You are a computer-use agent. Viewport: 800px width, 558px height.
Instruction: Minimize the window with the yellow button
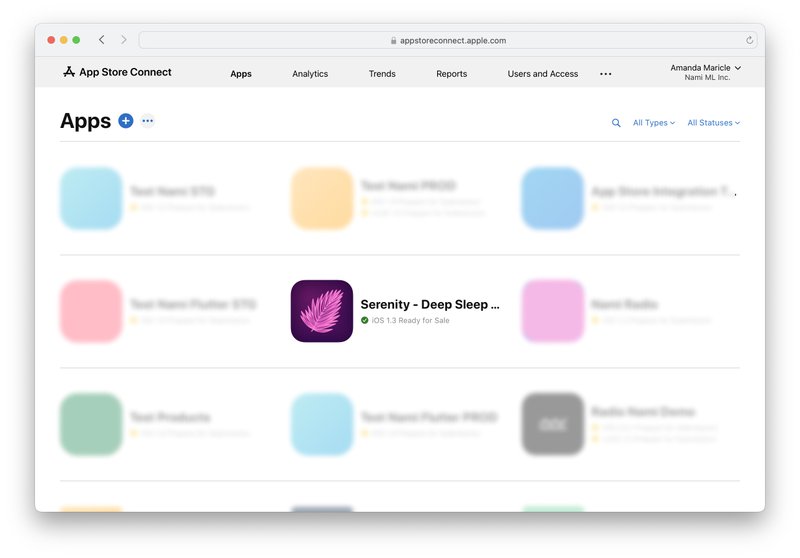tap(64, 40)
